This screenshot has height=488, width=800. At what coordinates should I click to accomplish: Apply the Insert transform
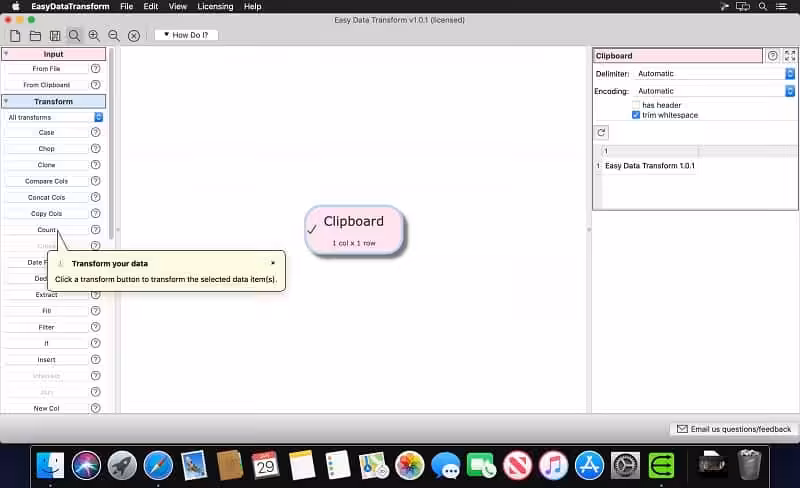[46, 359]
